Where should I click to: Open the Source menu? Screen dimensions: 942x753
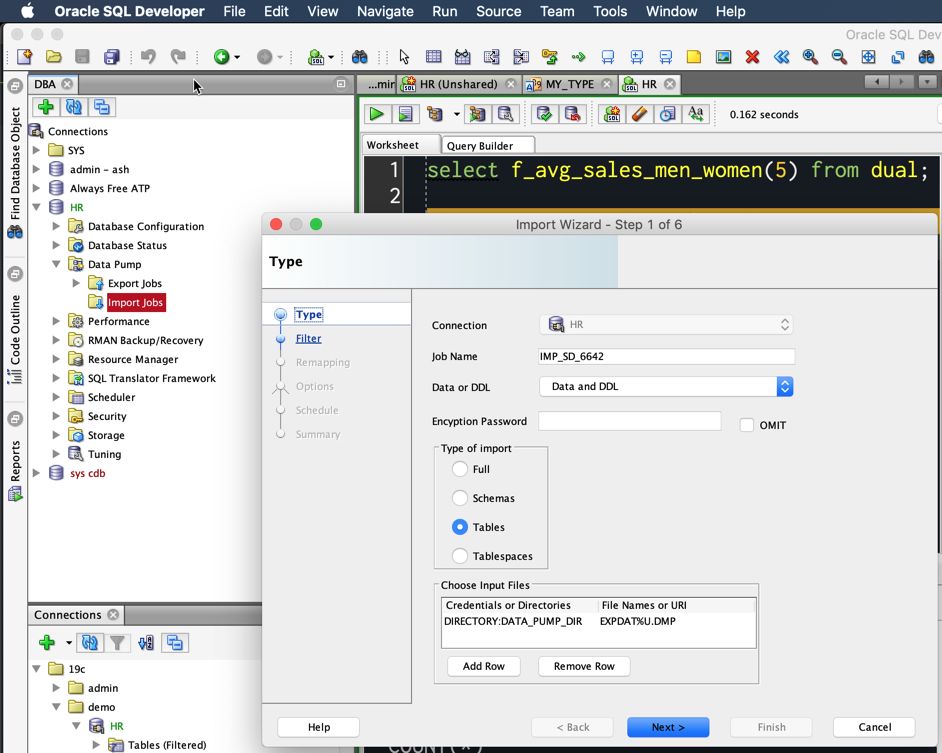(499, 11)
